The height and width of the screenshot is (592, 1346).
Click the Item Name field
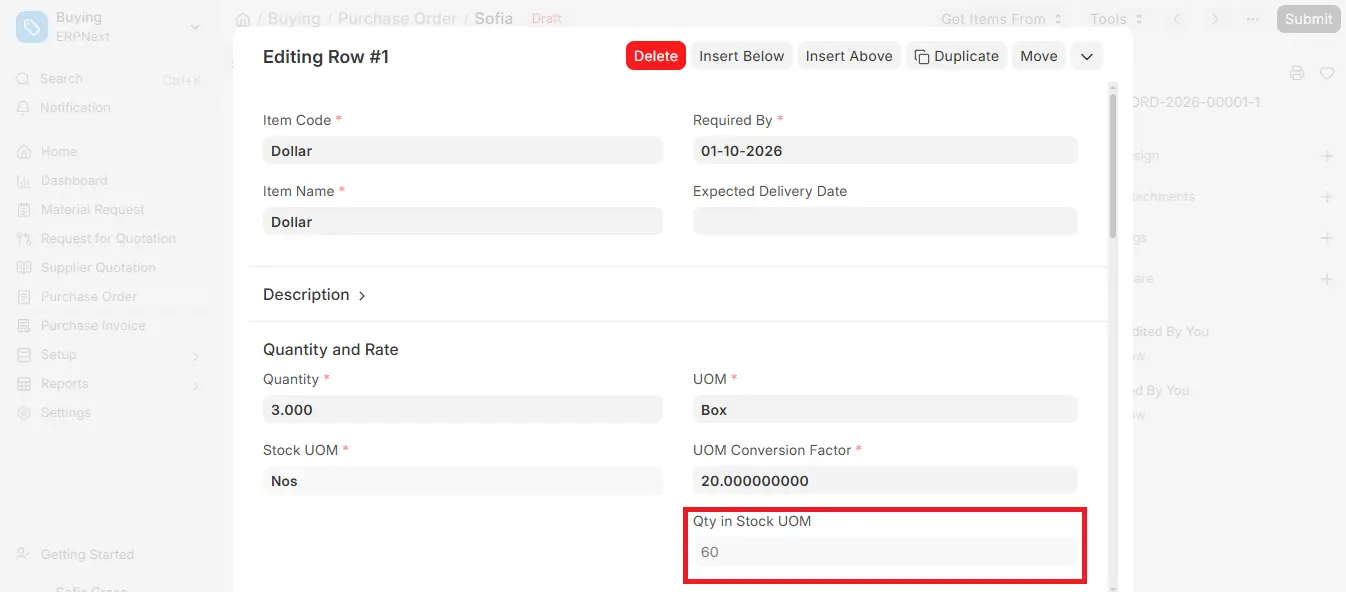[x=463, y=221]
